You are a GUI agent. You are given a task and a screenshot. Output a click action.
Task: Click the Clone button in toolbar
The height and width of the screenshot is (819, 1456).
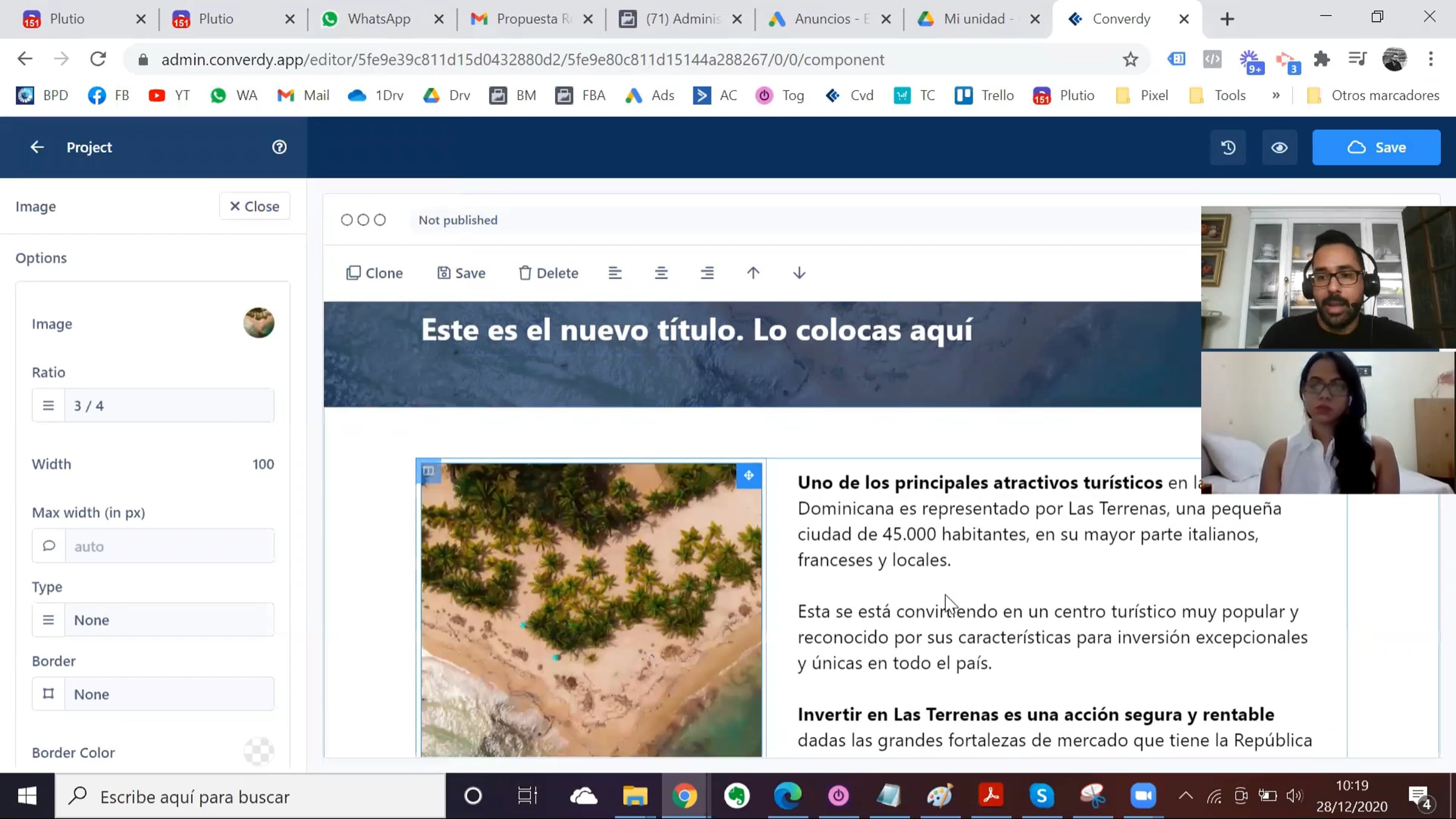pos(374,273)
